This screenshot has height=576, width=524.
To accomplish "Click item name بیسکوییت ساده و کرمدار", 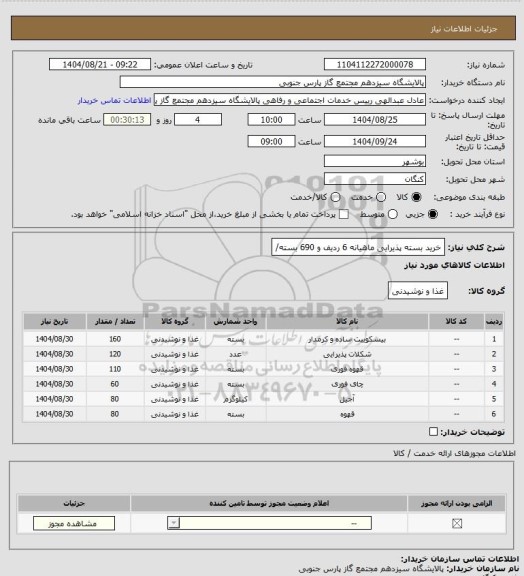I will tap(347, 339).
